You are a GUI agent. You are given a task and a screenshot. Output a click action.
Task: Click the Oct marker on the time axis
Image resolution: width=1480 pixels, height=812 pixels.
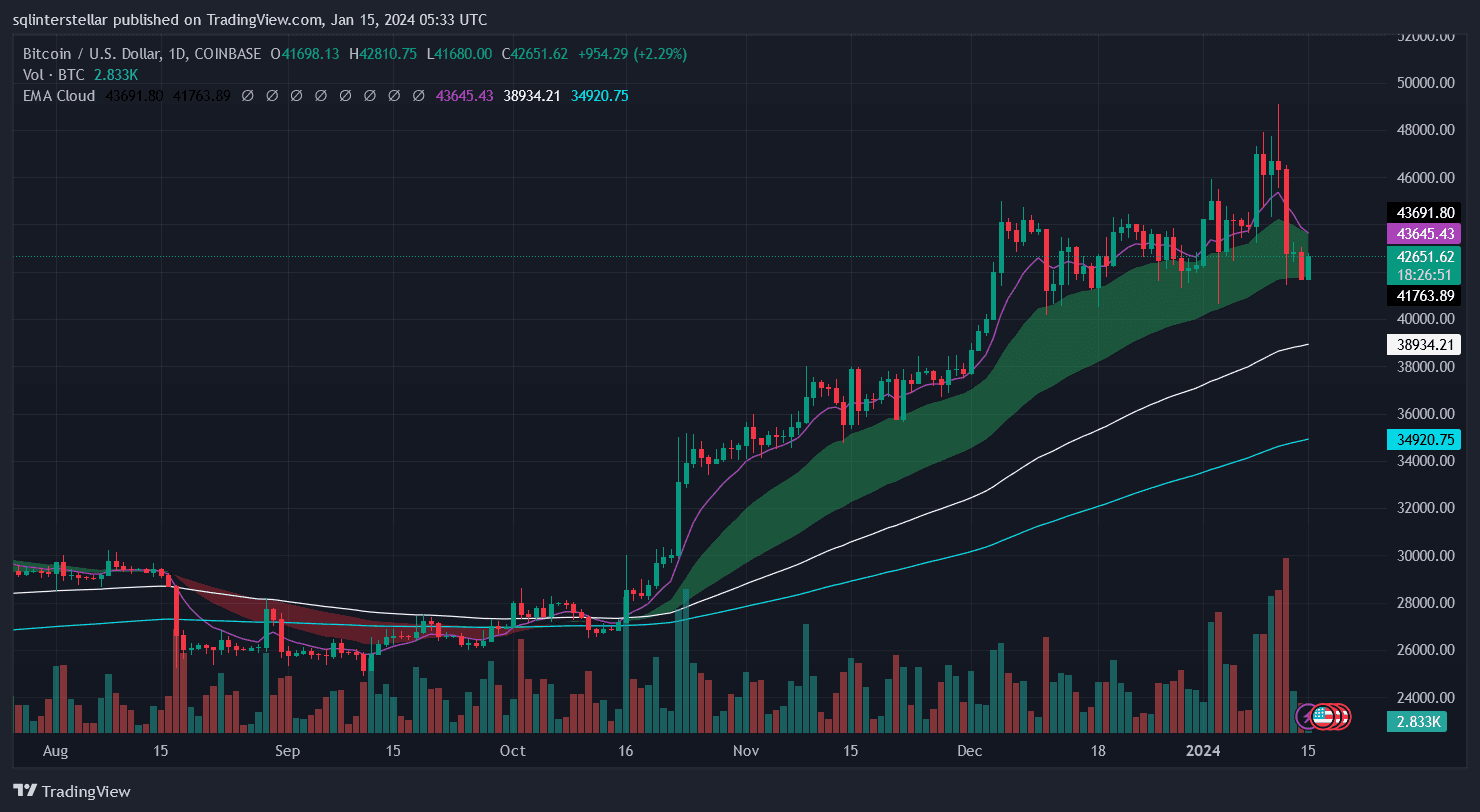click(512, 750)
